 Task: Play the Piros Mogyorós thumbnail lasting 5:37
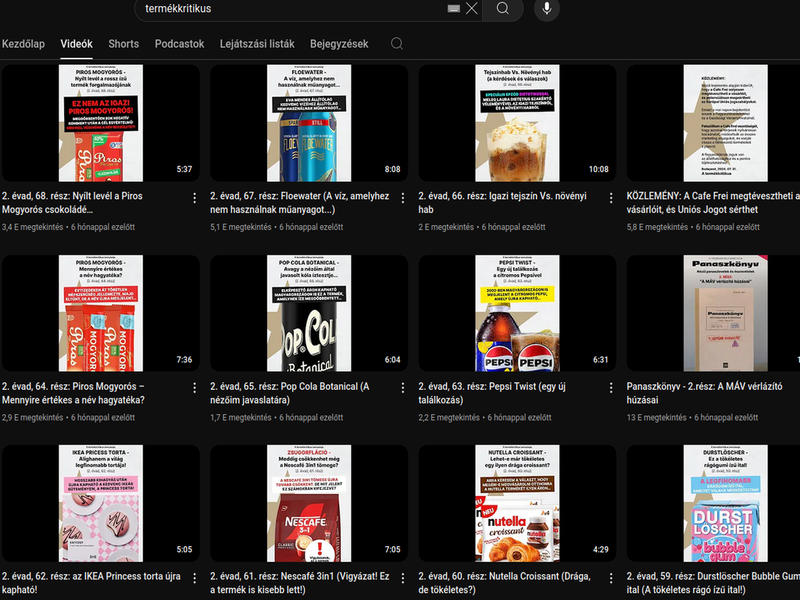pos(101,123)
